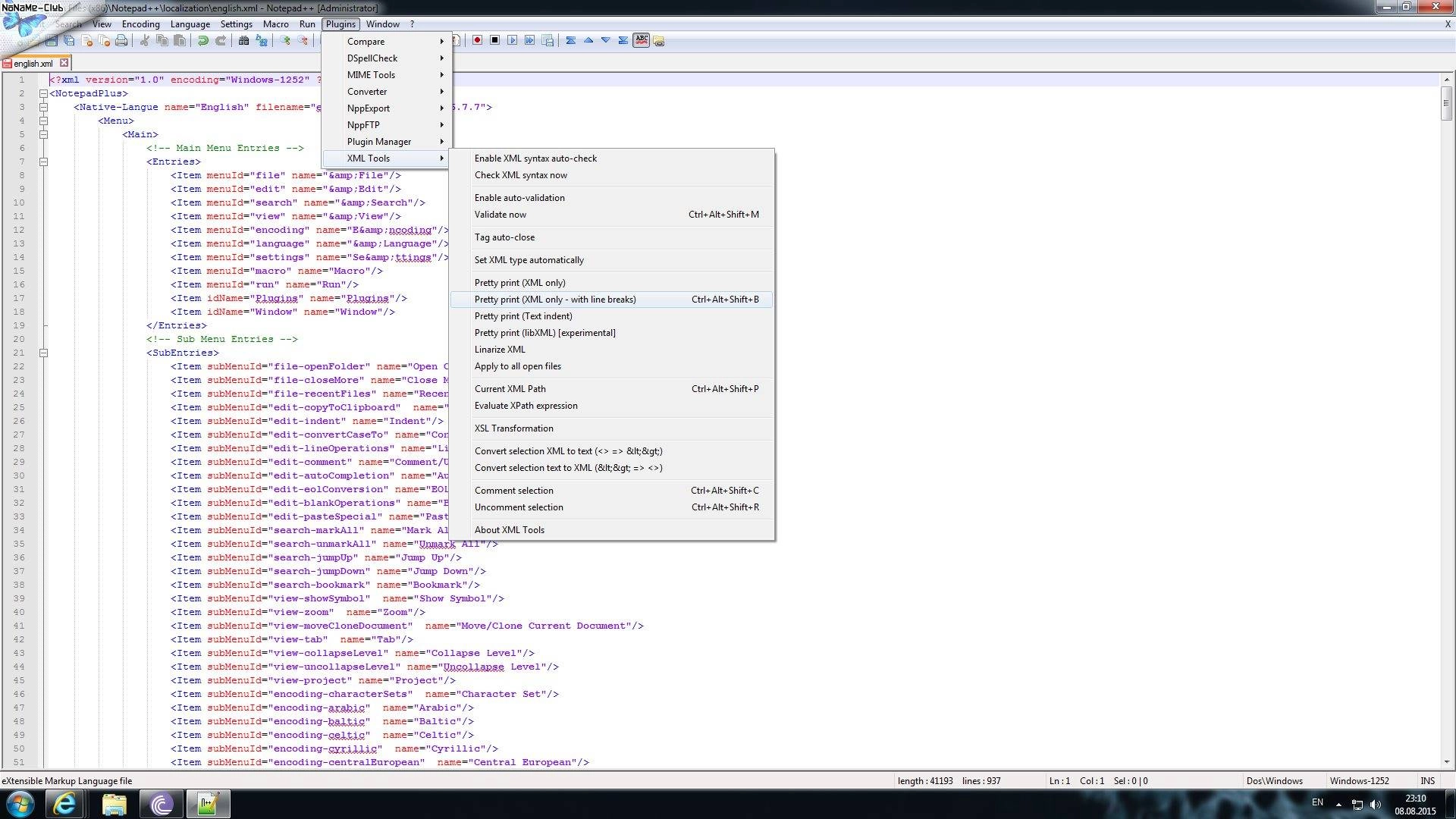
Task: Click the green Undo arrow icon
Action: 202,40
